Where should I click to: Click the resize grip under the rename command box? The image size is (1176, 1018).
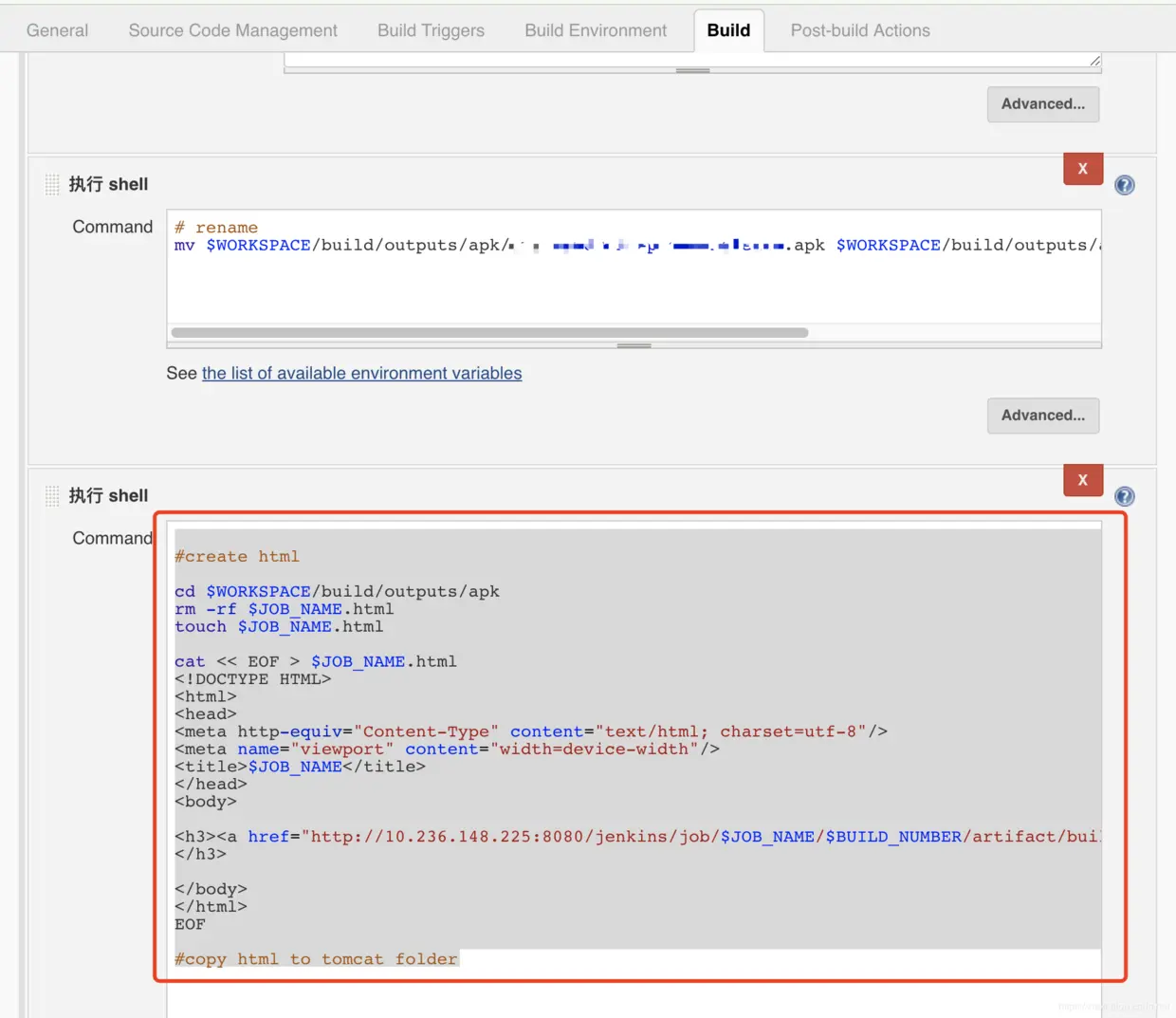coord(634,346)
